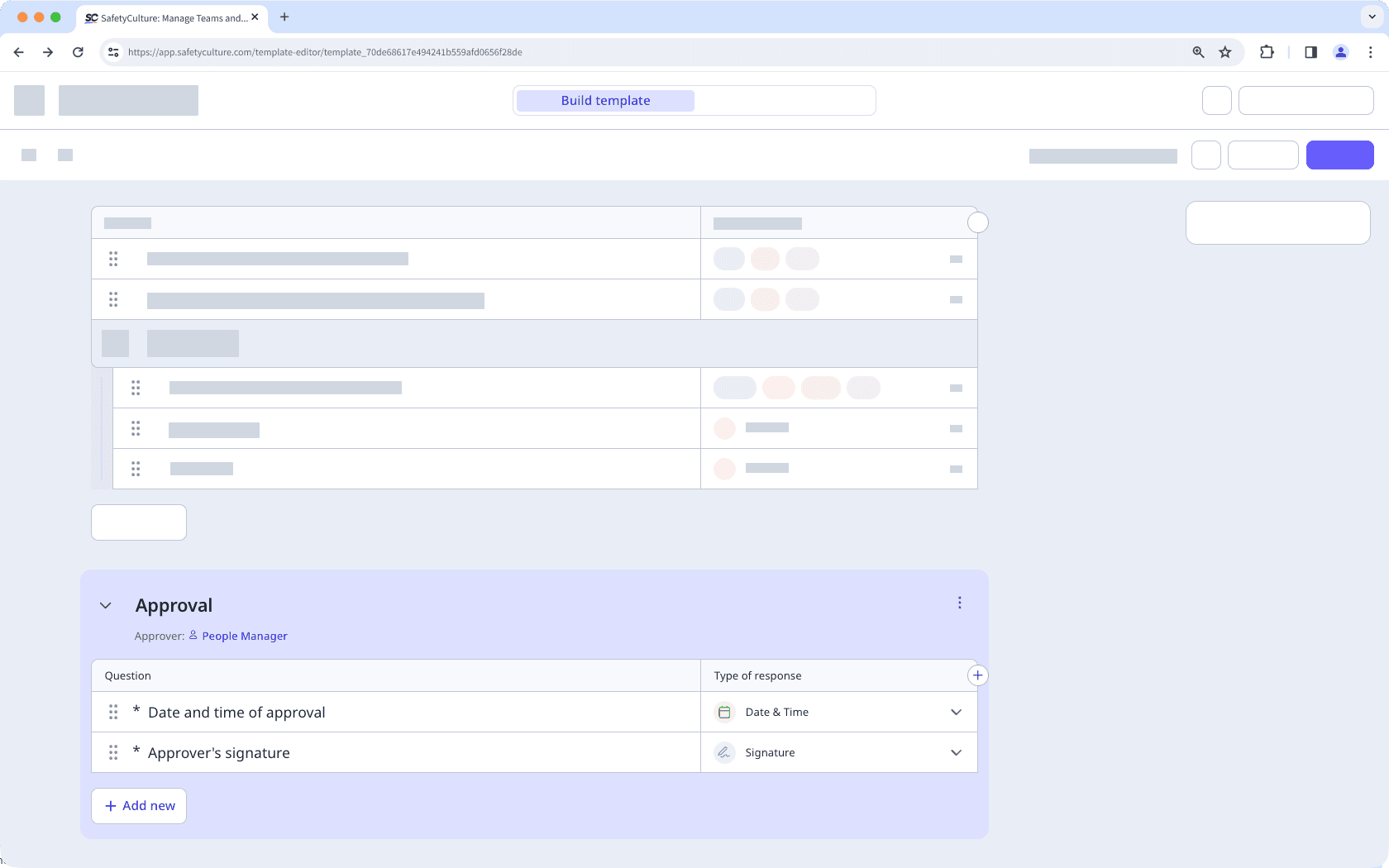Click the browser profile avatar icon
This screenshot has height=868, width=1389.
pyautogui.click(x=1340, y=51)
